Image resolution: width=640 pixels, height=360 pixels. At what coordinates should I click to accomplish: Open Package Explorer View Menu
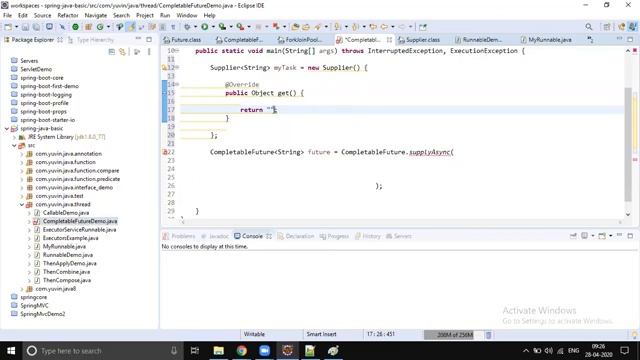(x=149, y=52)
